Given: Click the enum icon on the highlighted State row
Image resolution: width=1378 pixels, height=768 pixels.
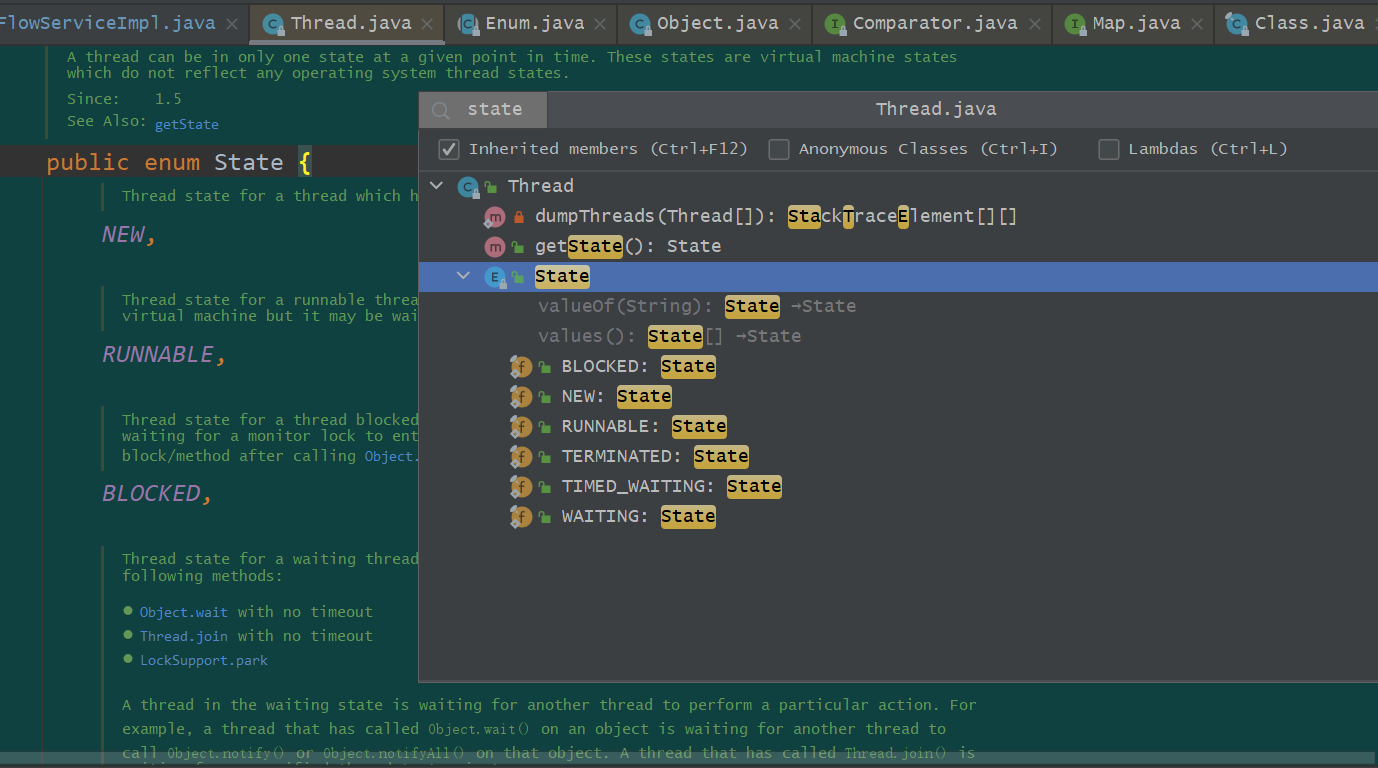Looking at the screenshot, I should pos(494,277).
